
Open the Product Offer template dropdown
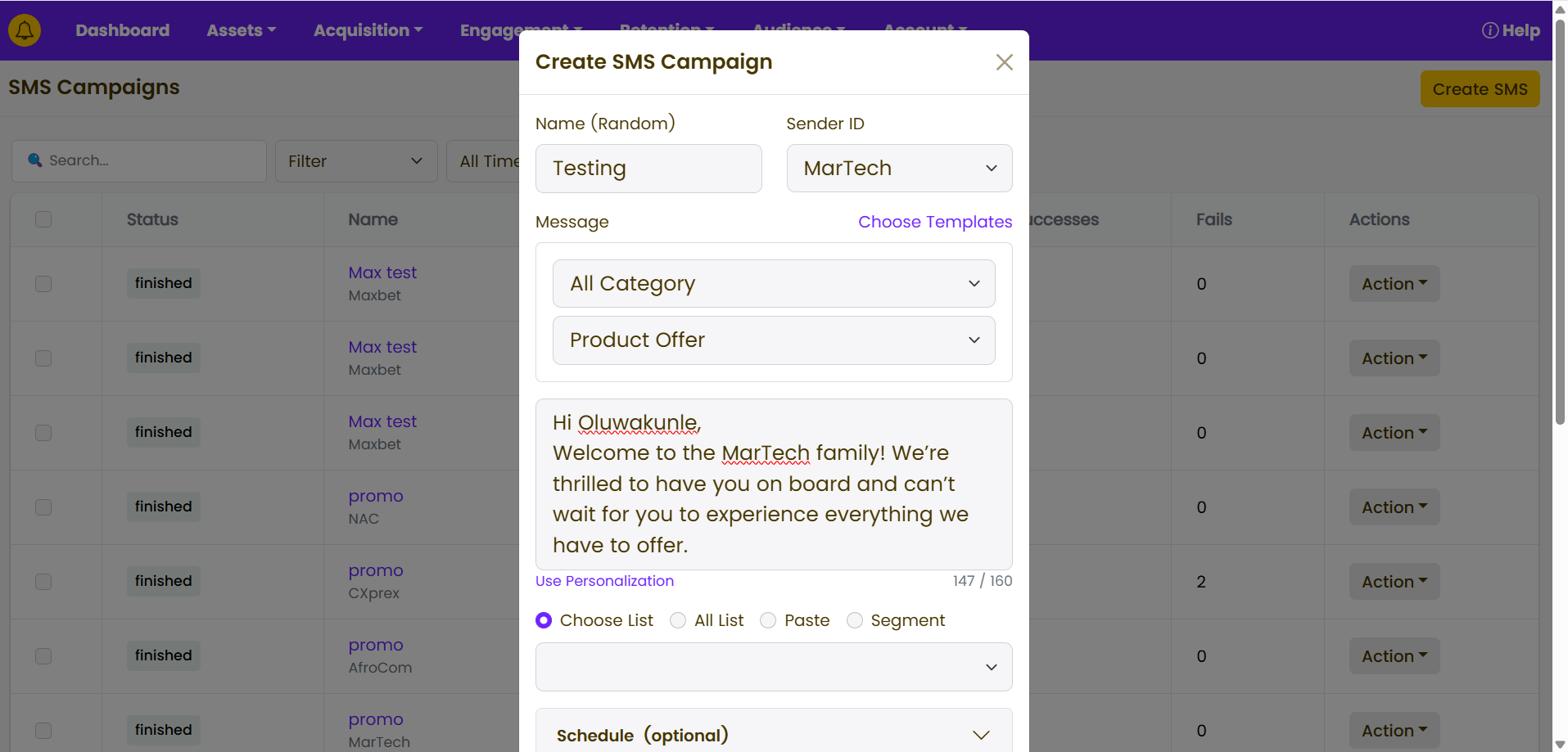773,340
